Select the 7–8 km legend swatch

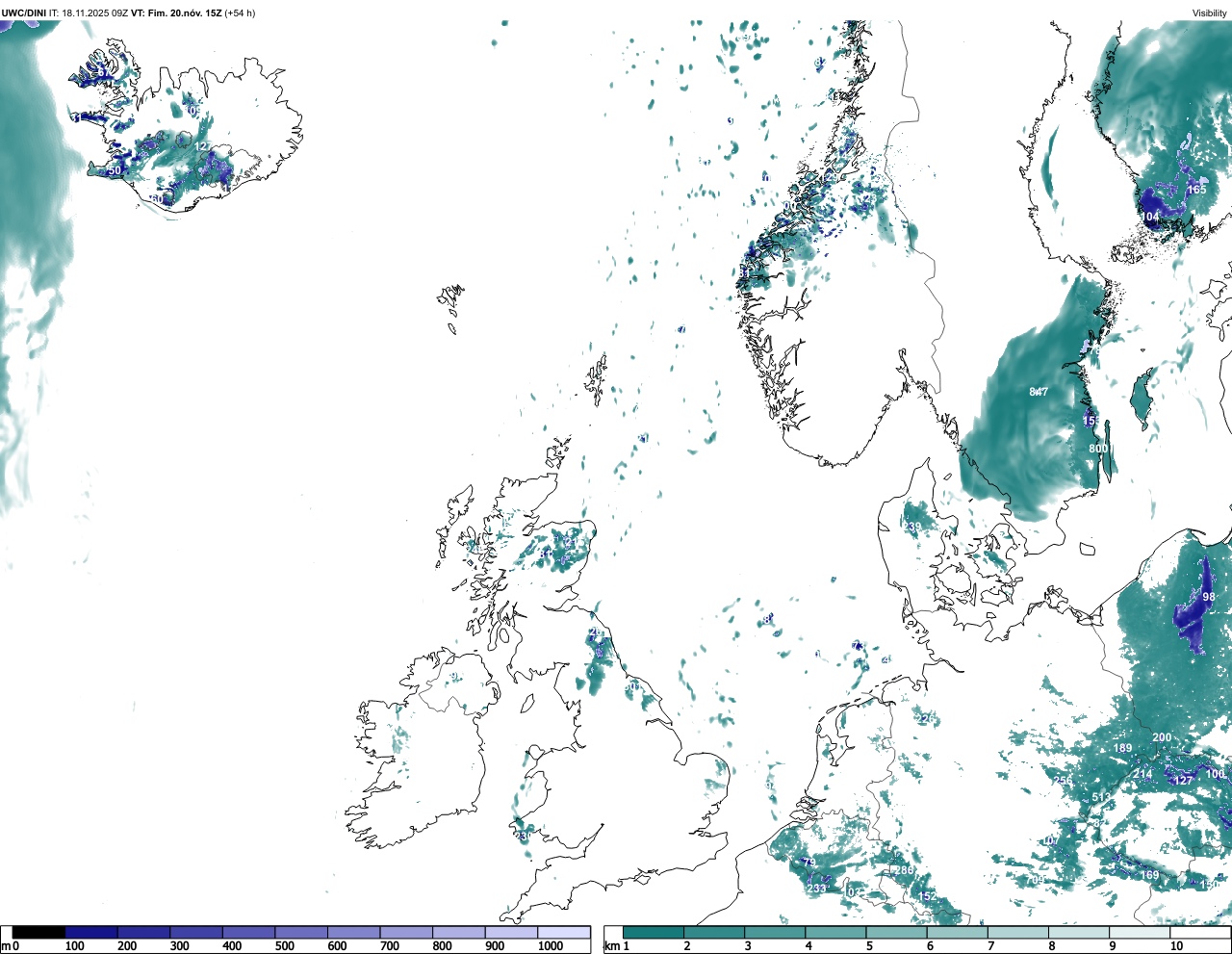pyautogui.click(x=1019, y=933)
